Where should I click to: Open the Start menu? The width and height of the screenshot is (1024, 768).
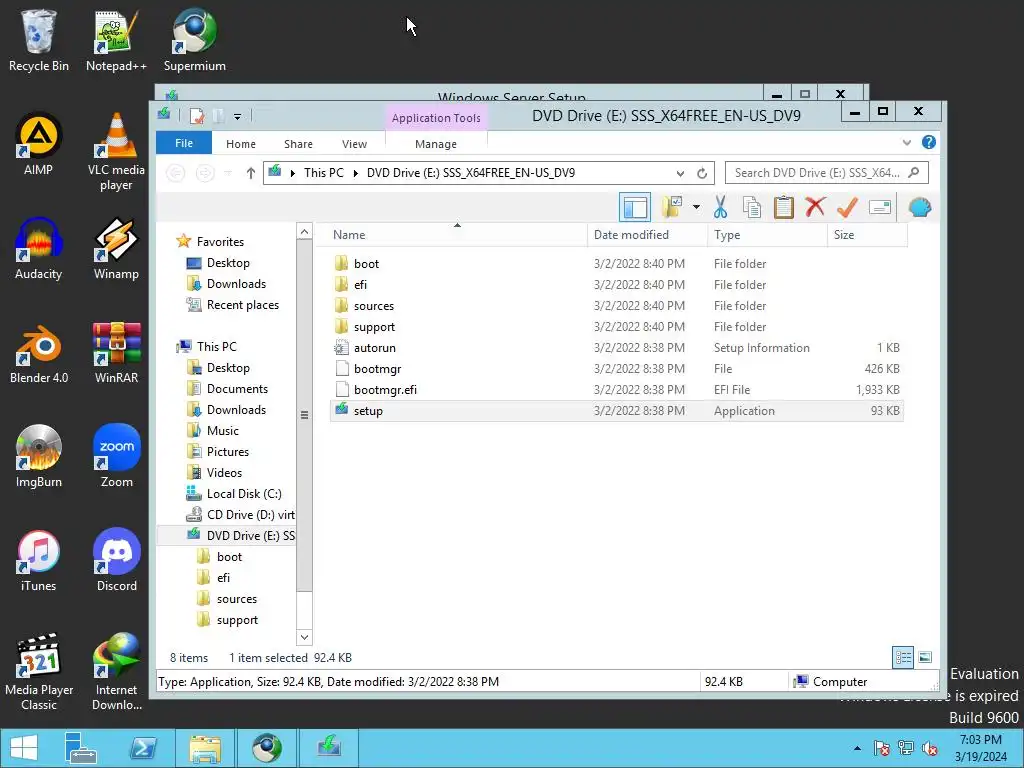point(24,748)
